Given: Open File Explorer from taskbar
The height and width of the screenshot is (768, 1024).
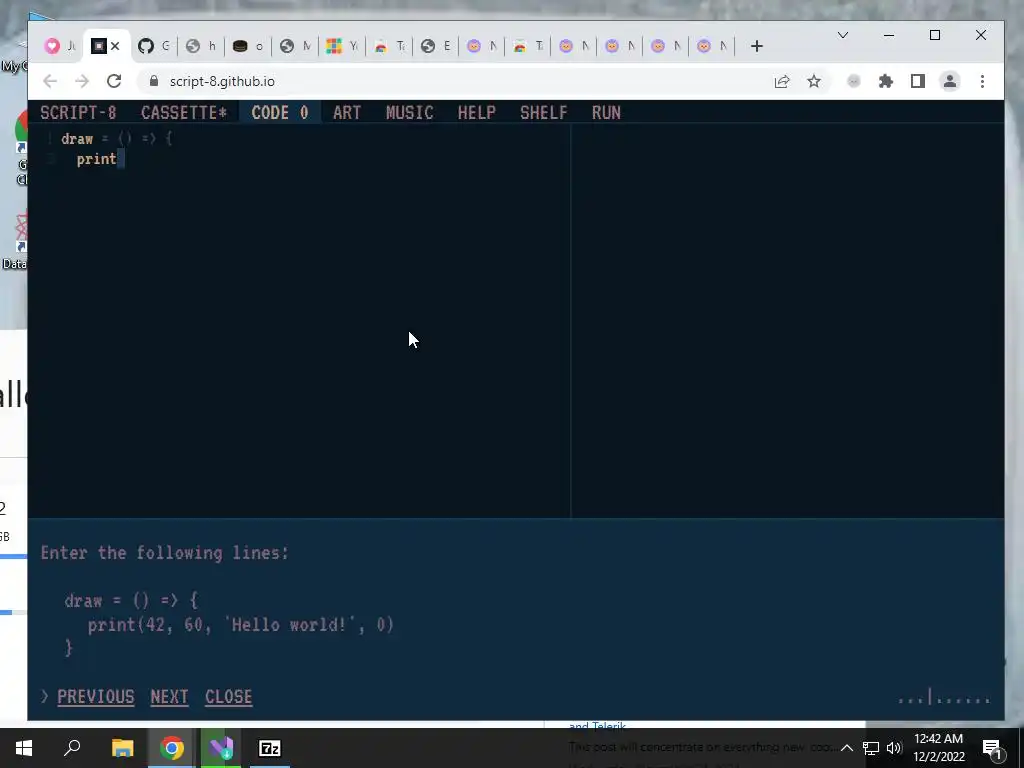Looking at the screenshot, I should 122,748.
